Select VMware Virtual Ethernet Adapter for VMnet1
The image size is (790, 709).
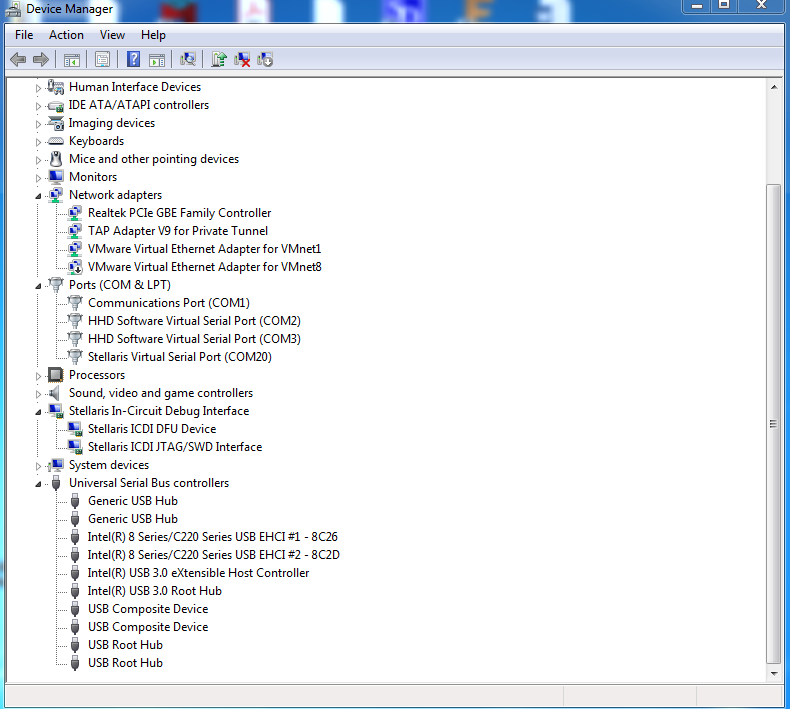tap(205, 249)
